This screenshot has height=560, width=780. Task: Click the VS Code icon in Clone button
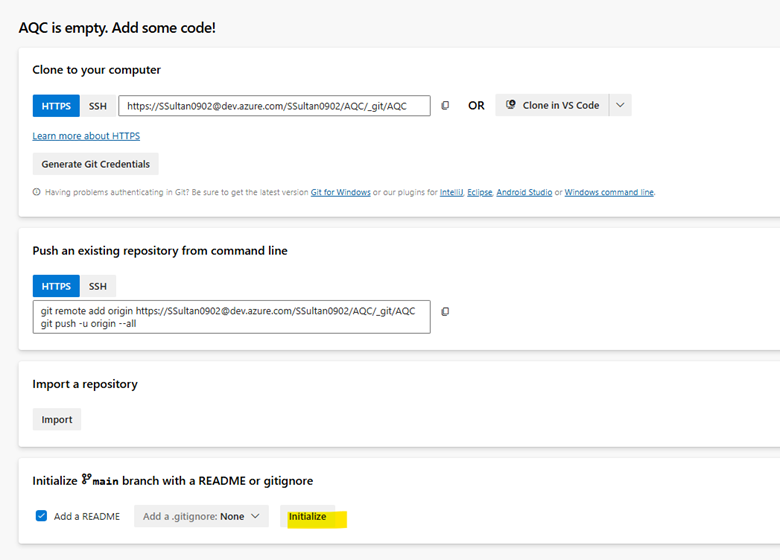coord(510,105)
